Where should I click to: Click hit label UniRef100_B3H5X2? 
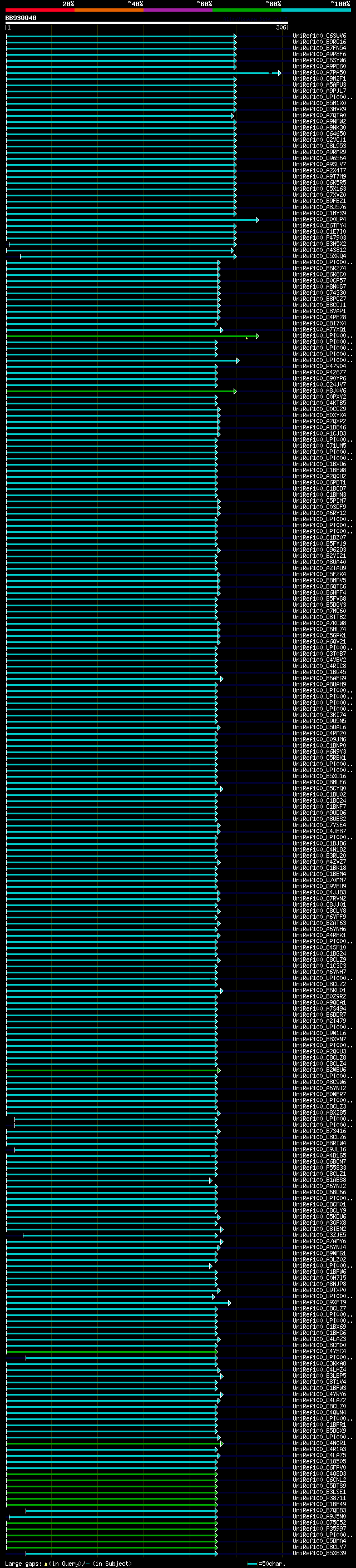[x=319, y=244]
